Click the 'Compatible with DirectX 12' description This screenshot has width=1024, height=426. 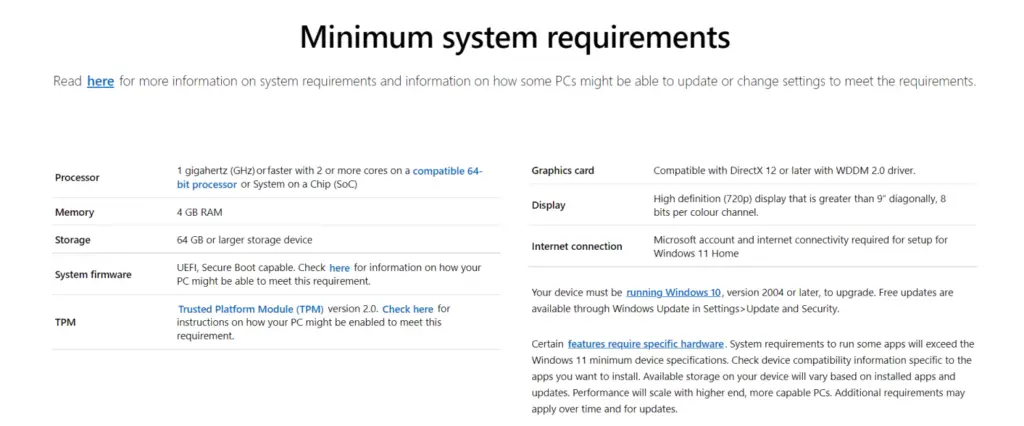click(784, 171)
